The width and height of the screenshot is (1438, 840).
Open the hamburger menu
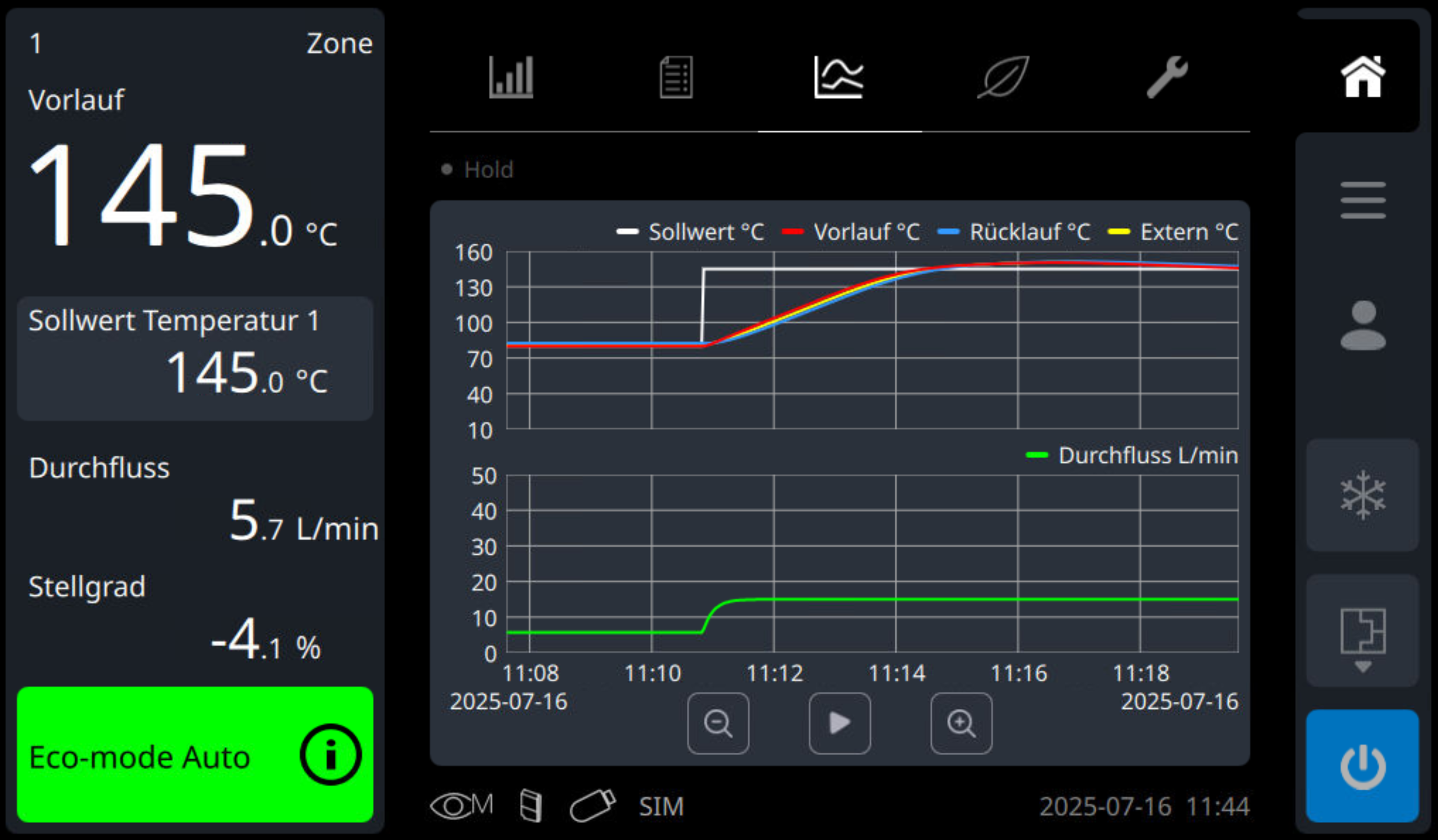click(1363, 200)
